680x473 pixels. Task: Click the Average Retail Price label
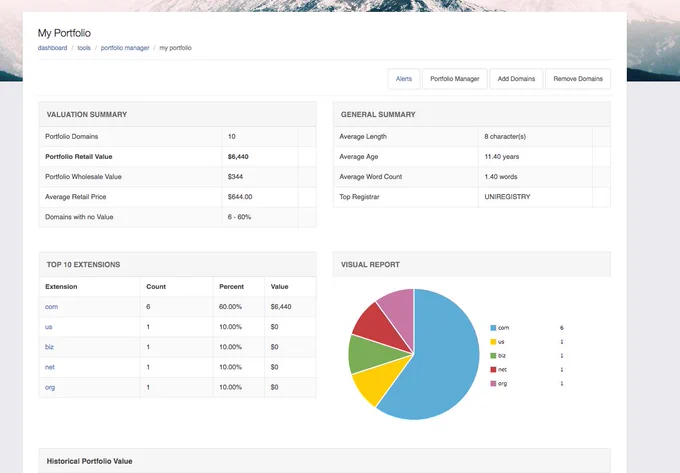(75, 197)
